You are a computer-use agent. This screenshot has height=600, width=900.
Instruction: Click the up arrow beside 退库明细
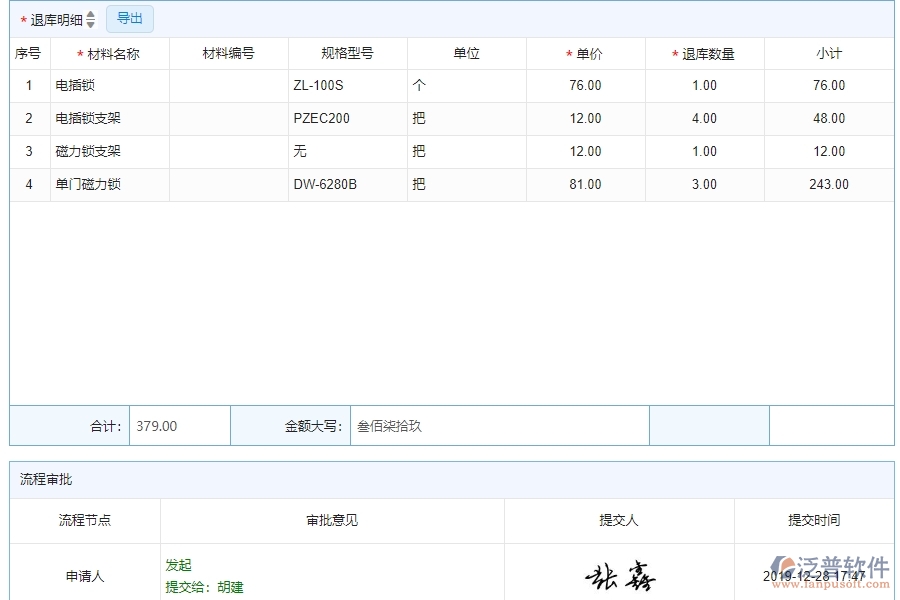pyautogui.click(x=89, y=14)
